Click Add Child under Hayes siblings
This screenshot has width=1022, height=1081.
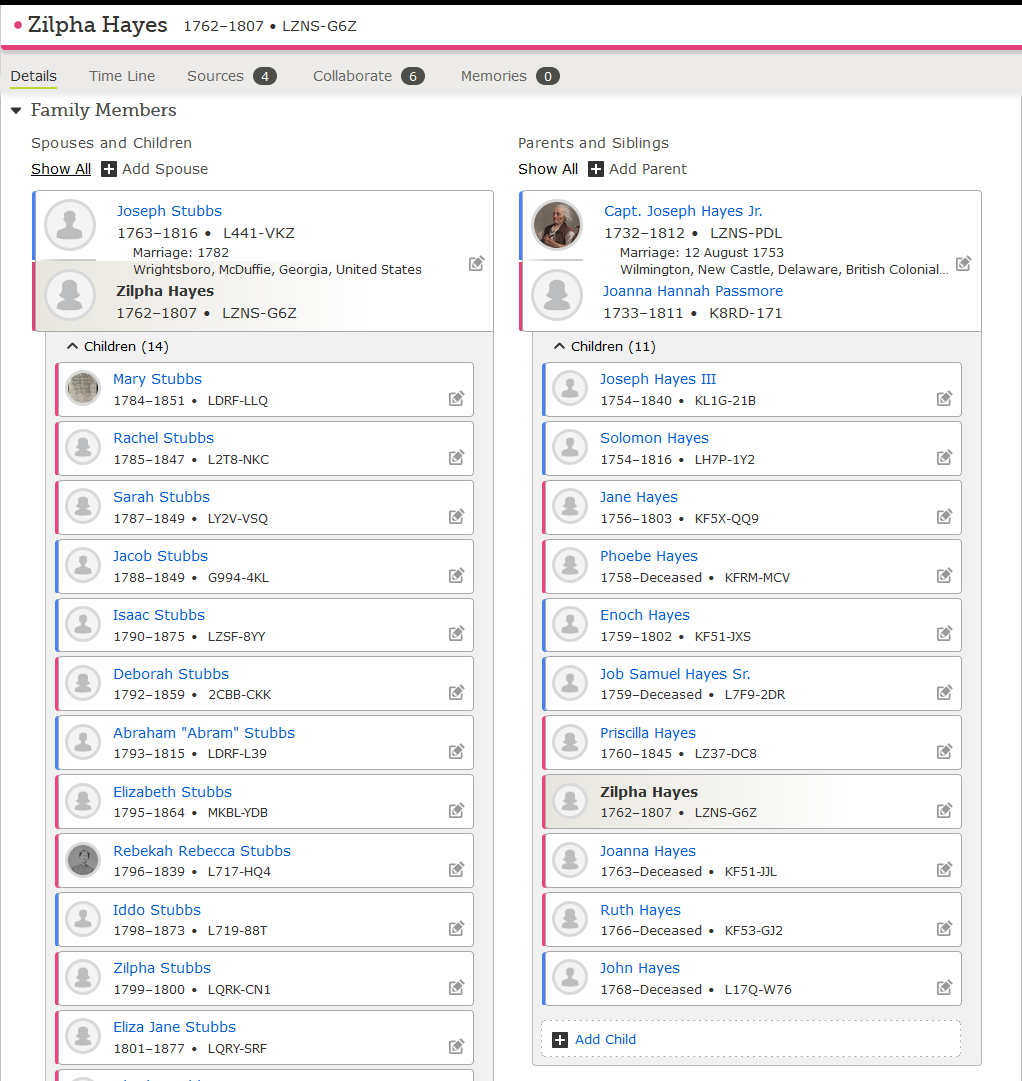(x=605, y=1039)
